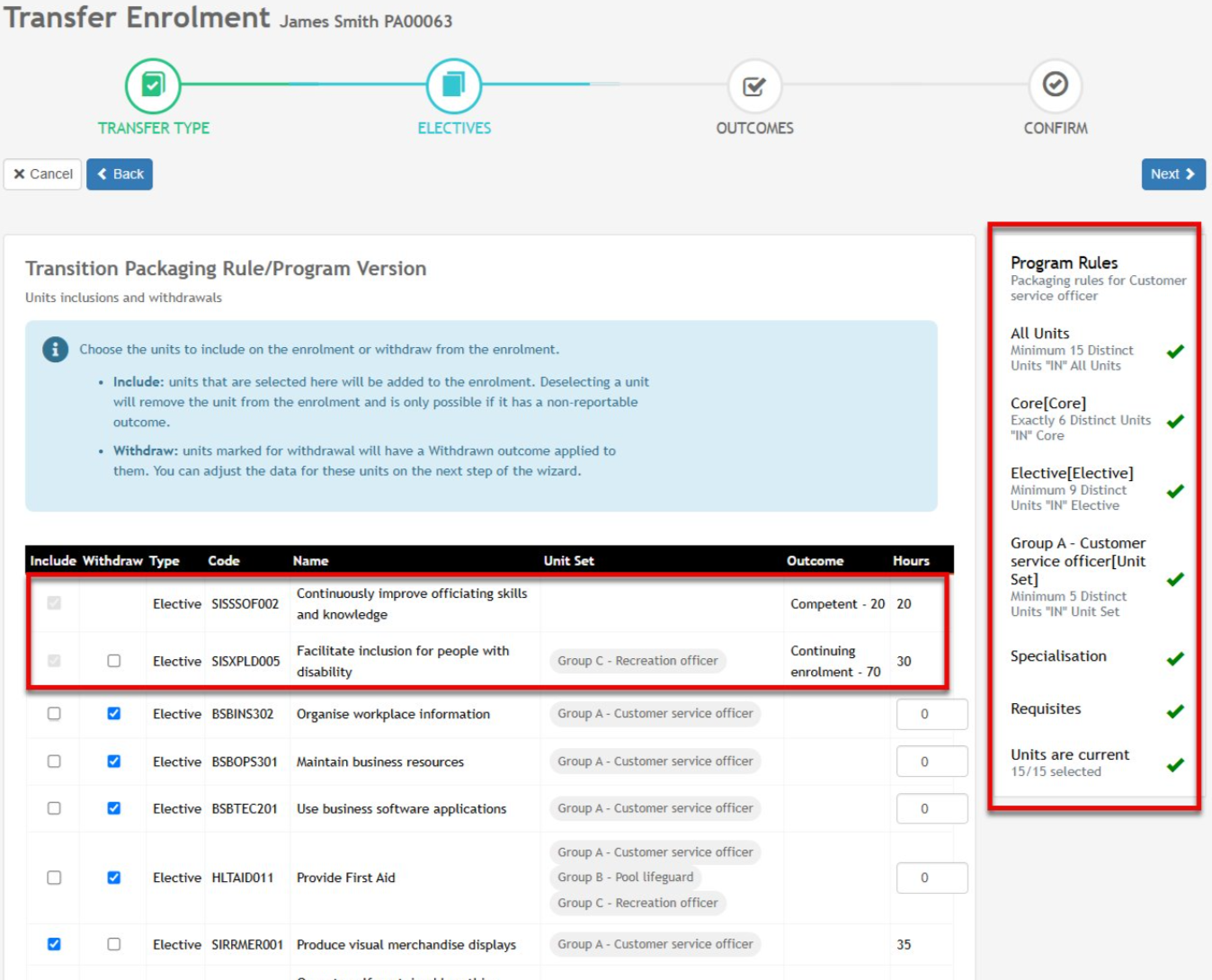
Task: Click the Unit Set column header
Action: (568, 560)
